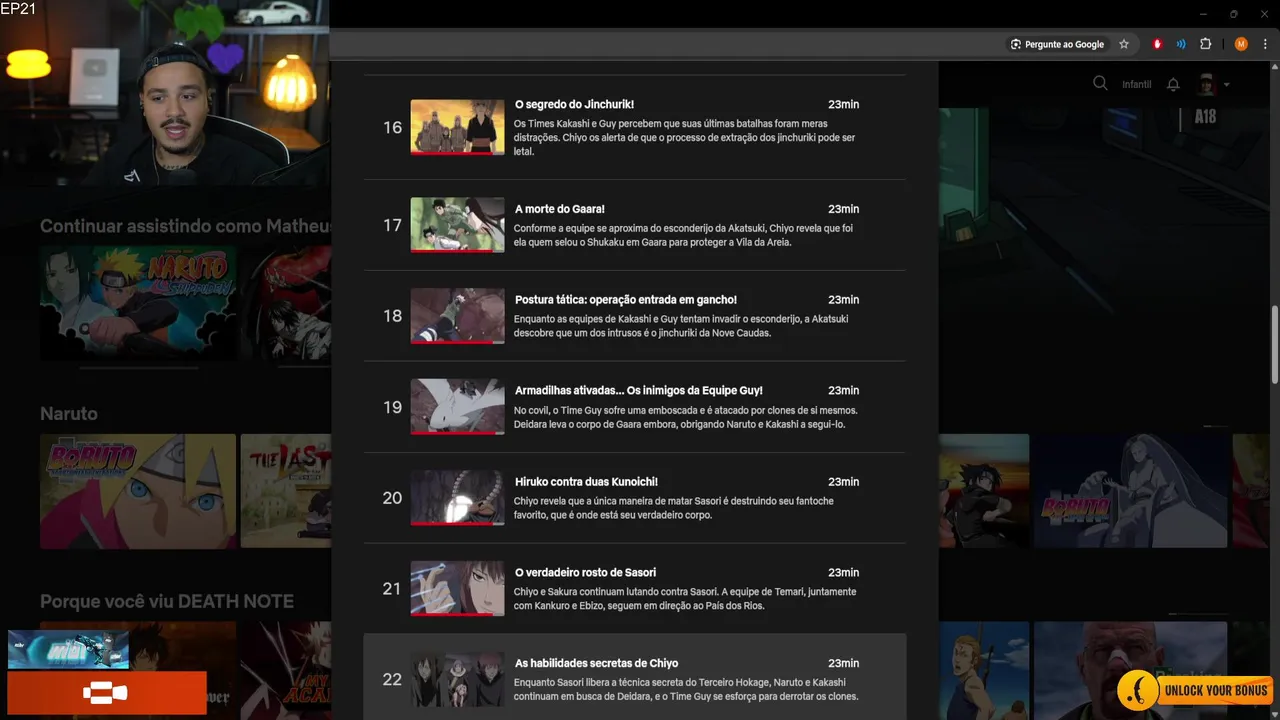Play episode 17 thumbnail
Image resolution: width=1280 pixels, height=720 pixels.
coord(457,225)
